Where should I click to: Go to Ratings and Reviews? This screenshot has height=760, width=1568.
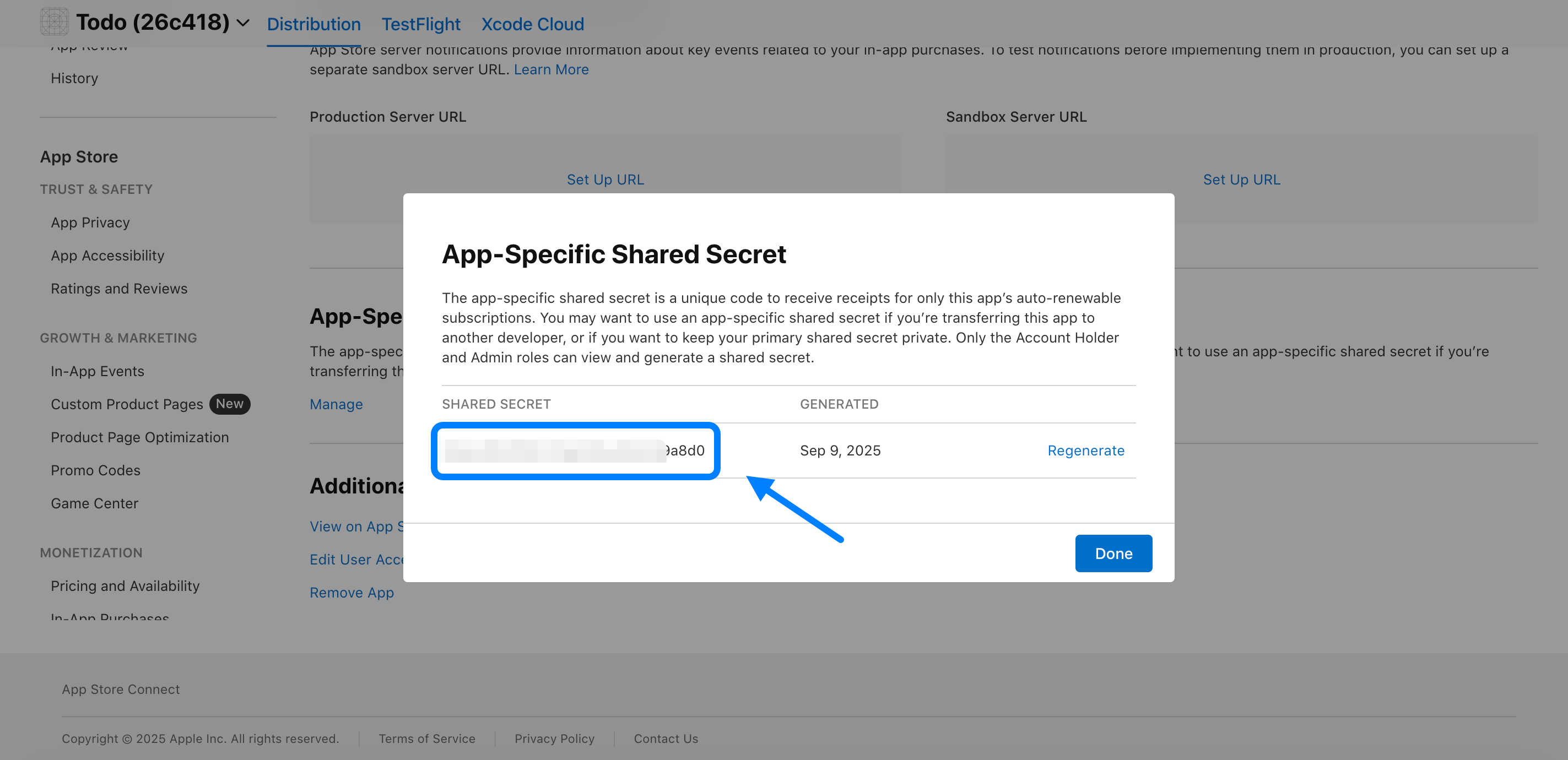[x=118, y=289]
